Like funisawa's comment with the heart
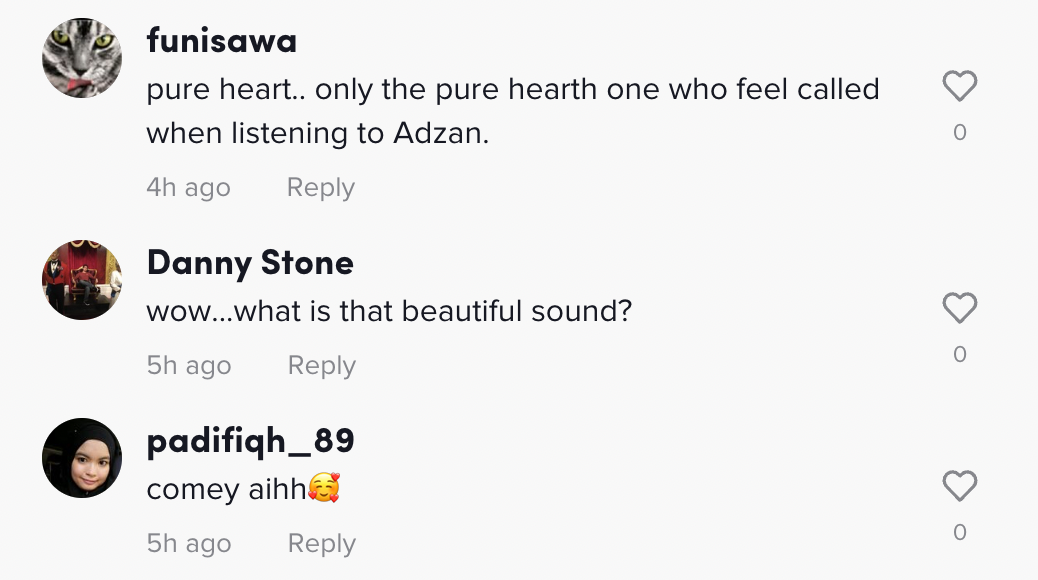Screen dimensions: 1038x580 959,88
